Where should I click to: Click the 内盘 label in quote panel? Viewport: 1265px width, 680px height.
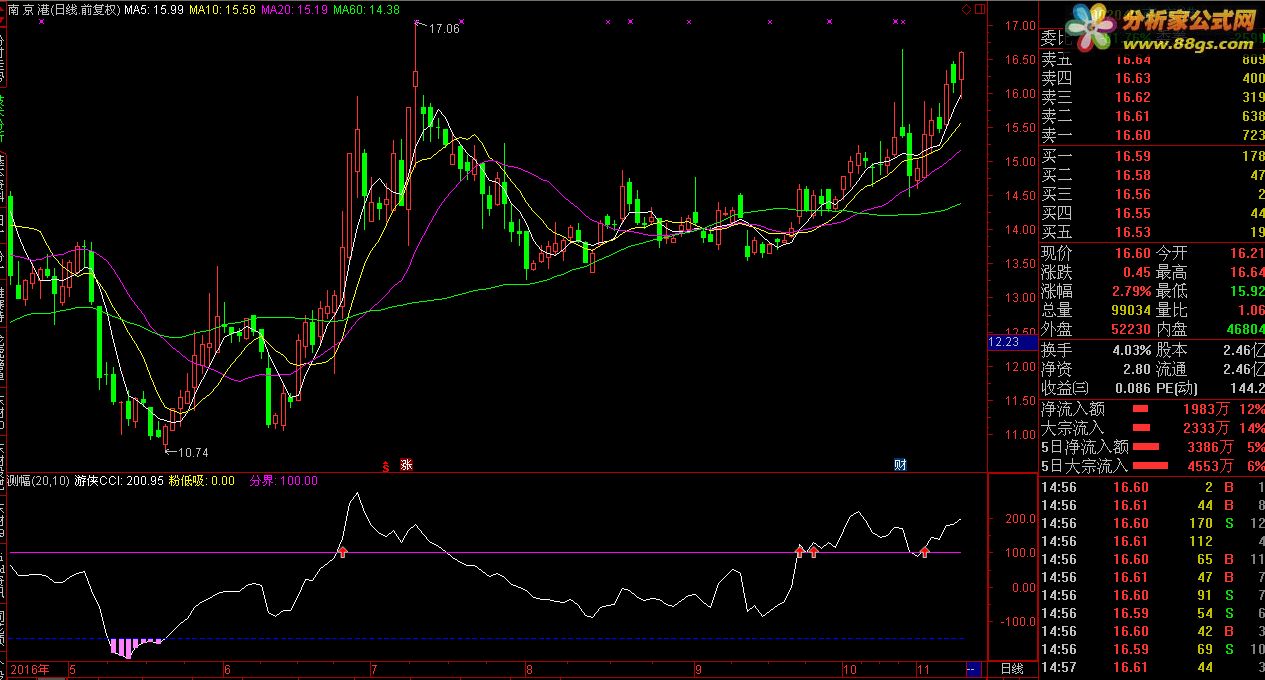(x=1171, y=329)
